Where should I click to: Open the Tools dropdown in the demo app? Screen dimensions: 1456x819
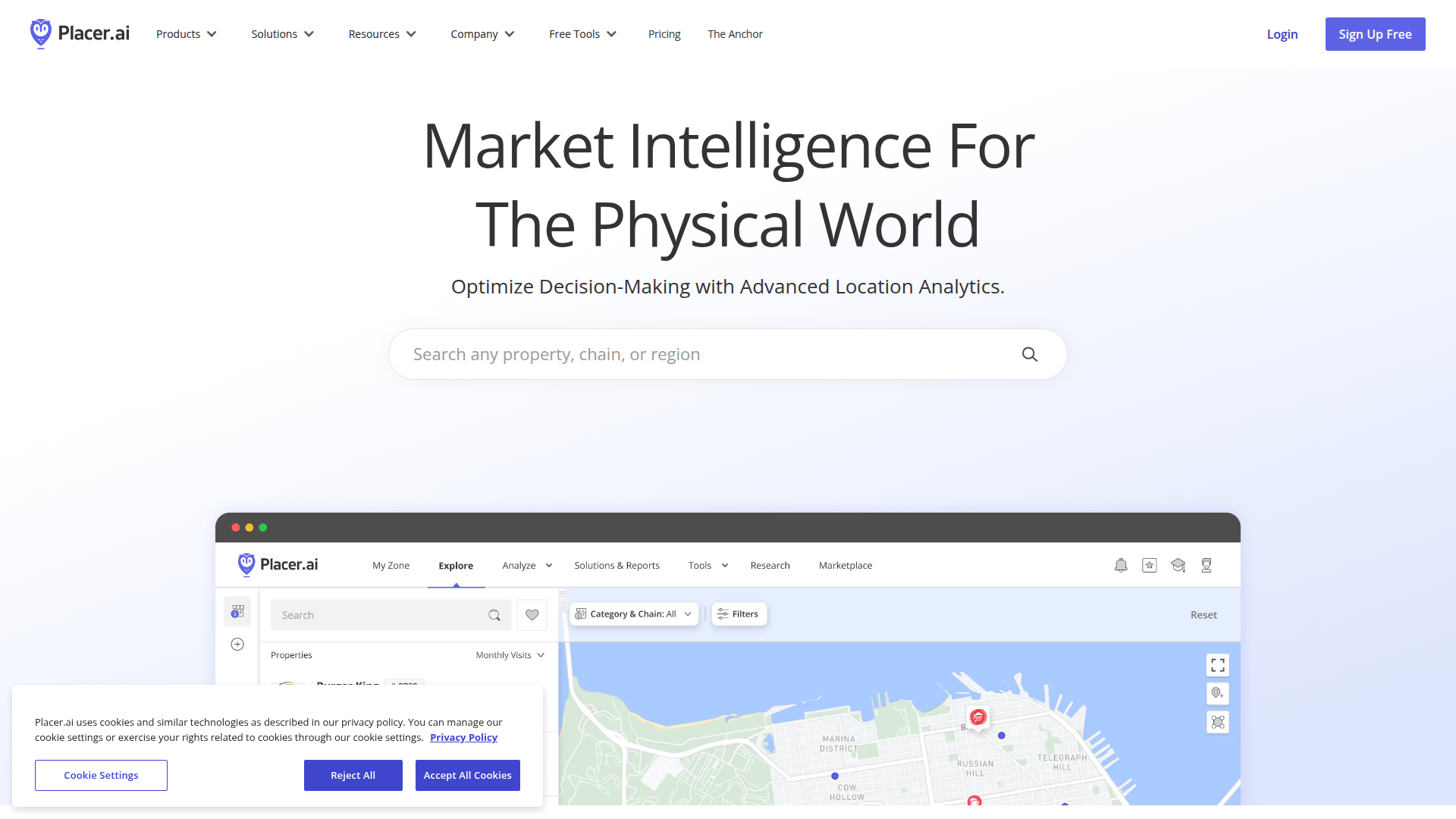click(708, 566)
